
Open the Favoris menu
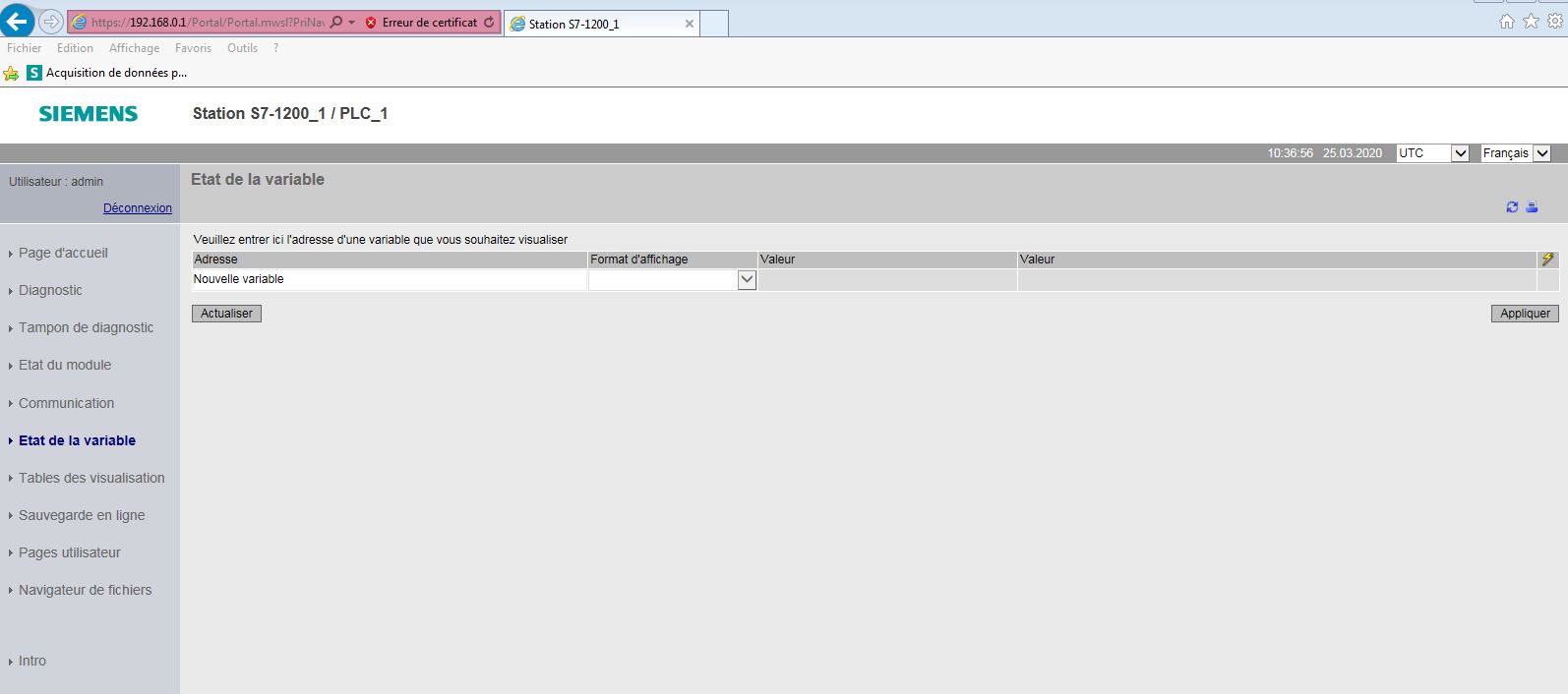[193, 48]
